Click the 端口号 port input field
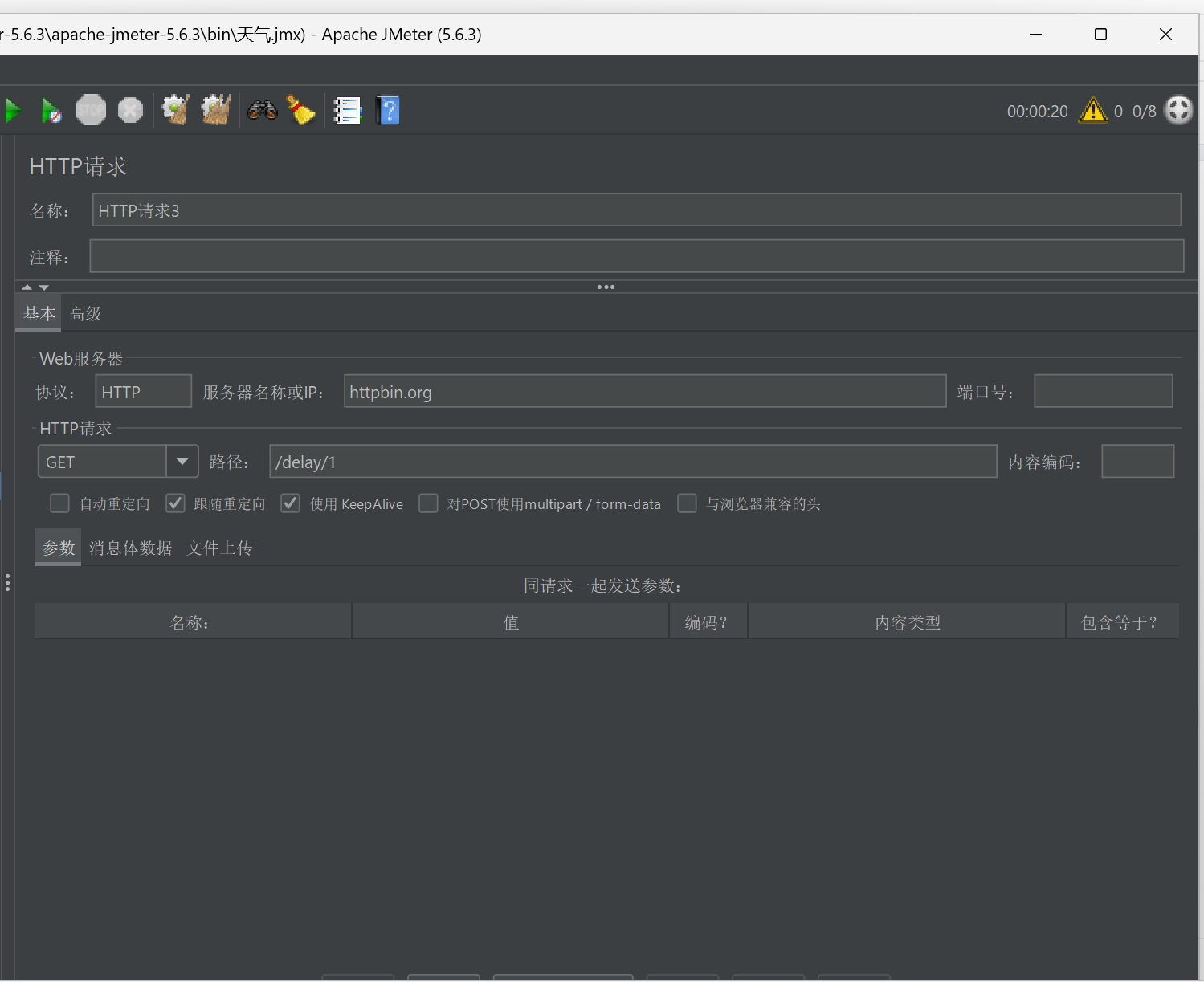This screenshot has height=982, width=1204. click(1104, 392)
